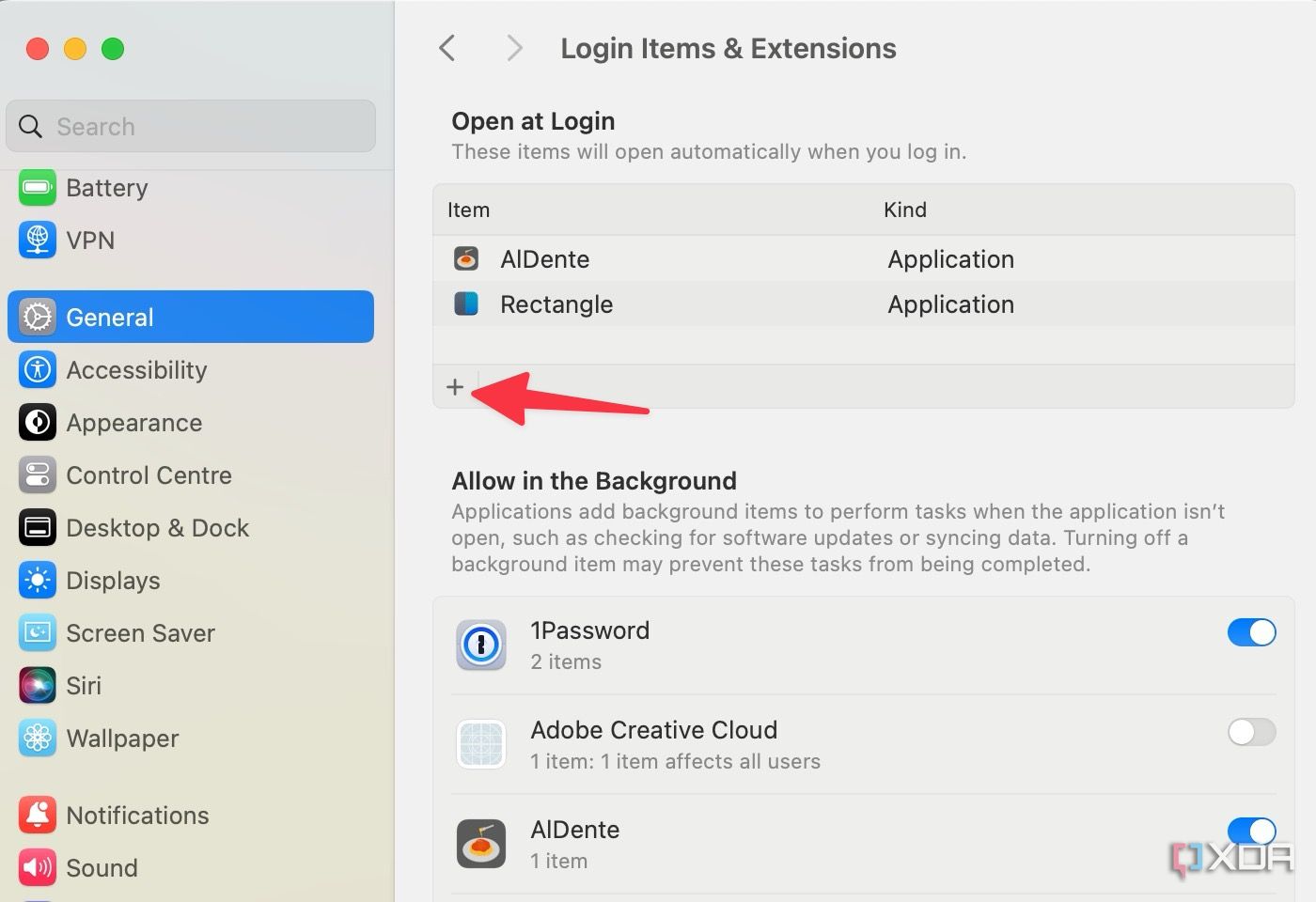Turn off AlDente background toggle

tap(1252, 831)
